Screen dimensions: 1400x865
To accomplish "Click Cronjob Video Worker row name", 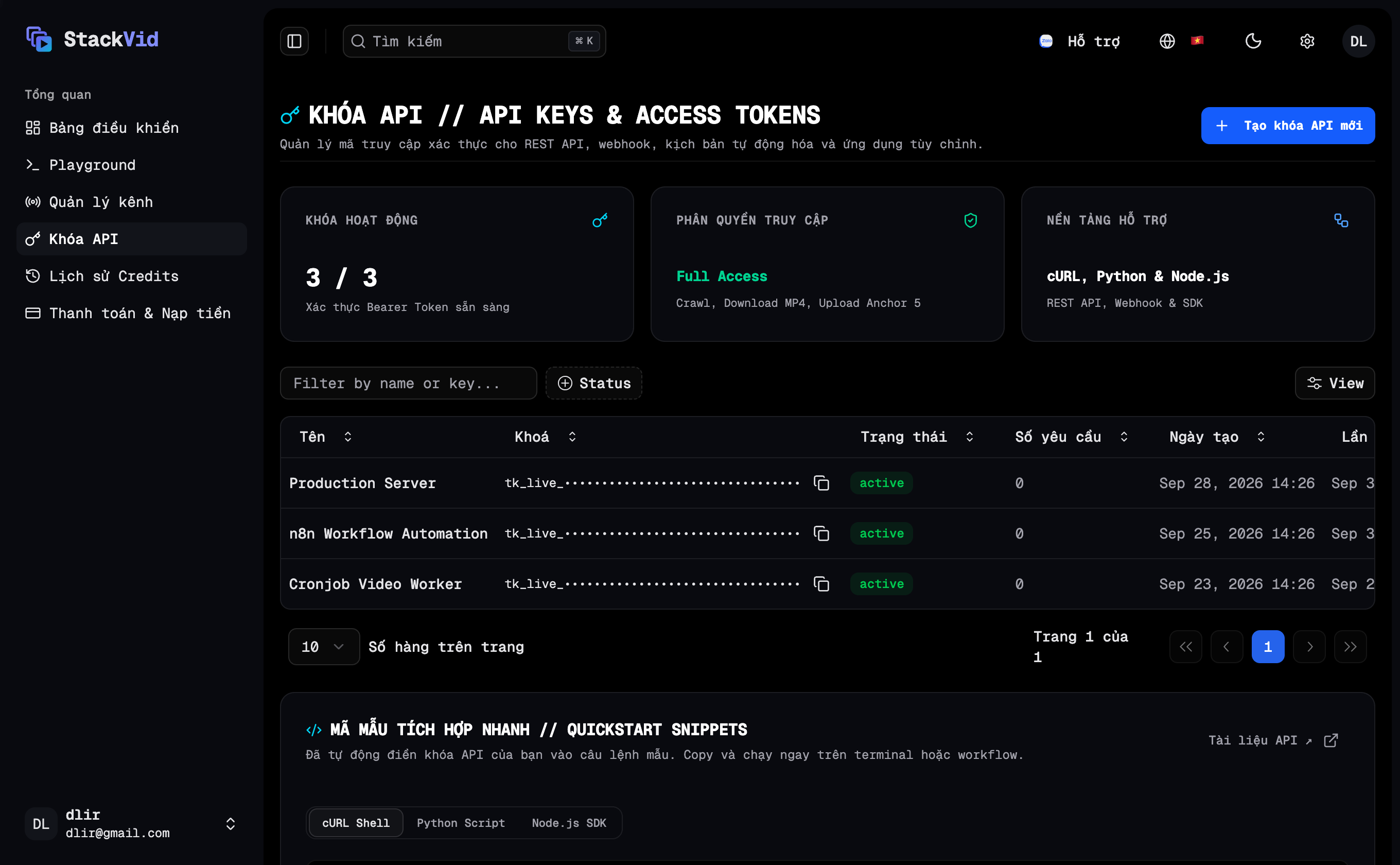I will [x=375, y=583].
